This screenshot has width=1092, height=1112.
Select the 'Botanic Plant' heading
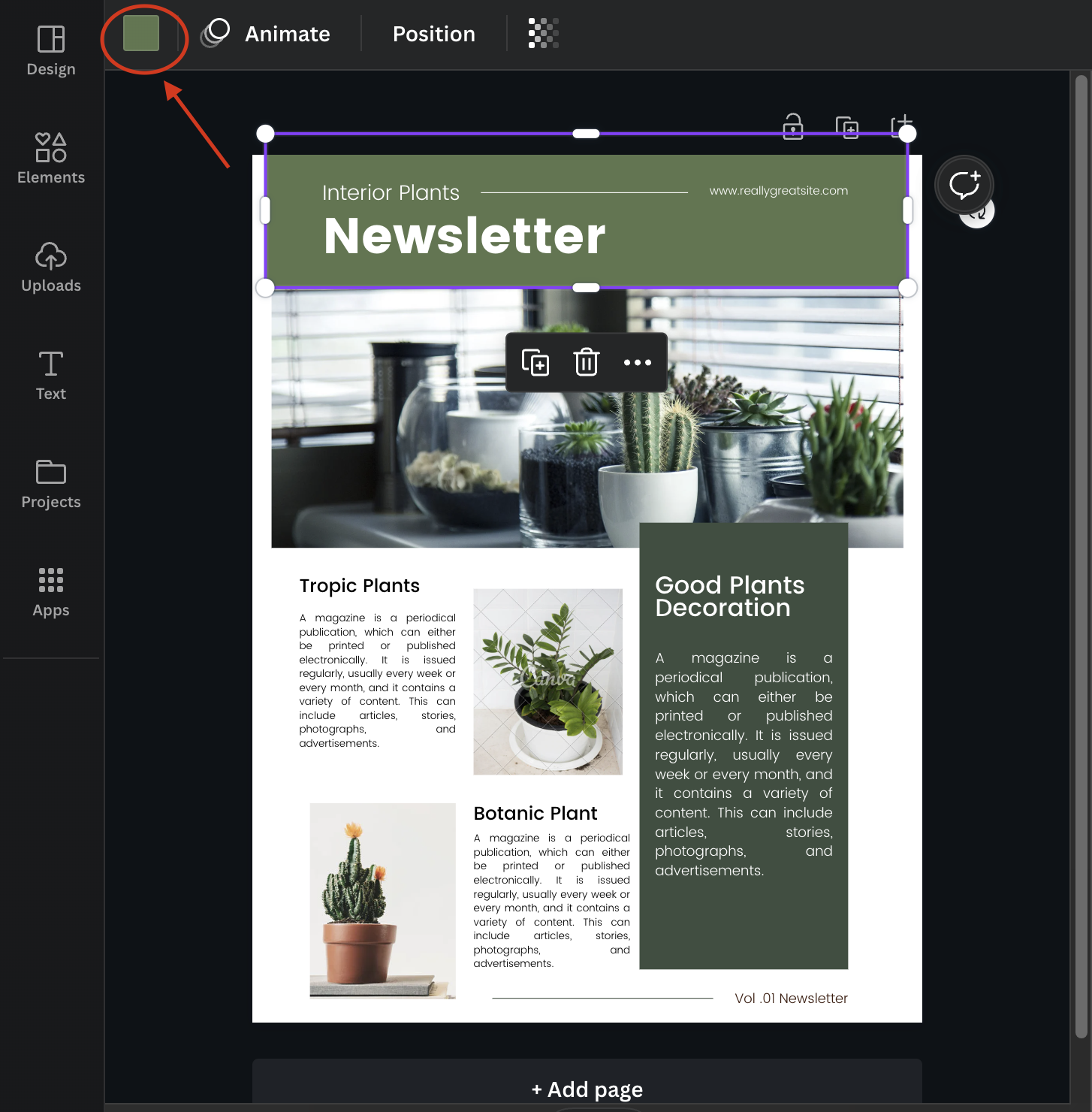(x=535, y=813)
